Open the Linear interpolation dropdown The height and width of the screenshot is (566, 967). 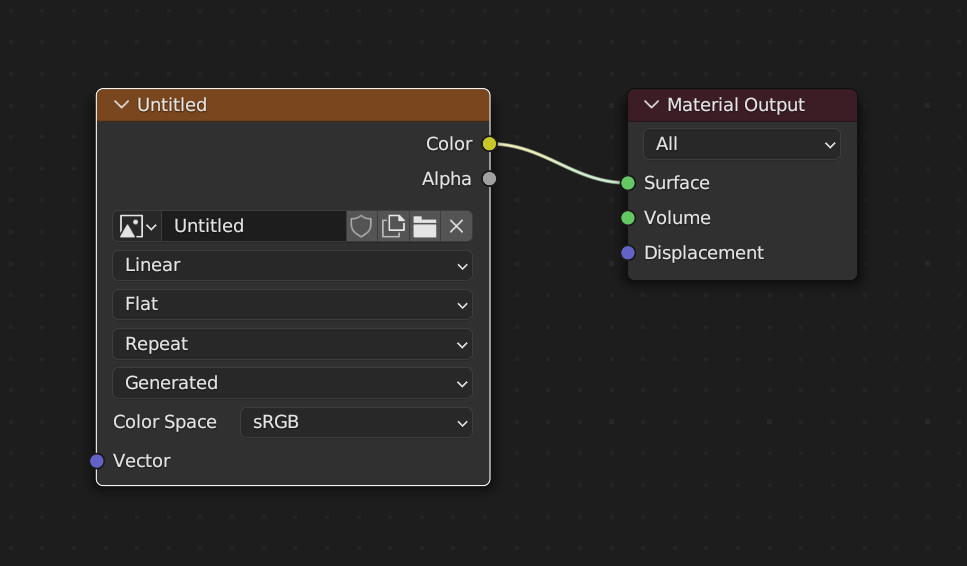tap(292, 265)
